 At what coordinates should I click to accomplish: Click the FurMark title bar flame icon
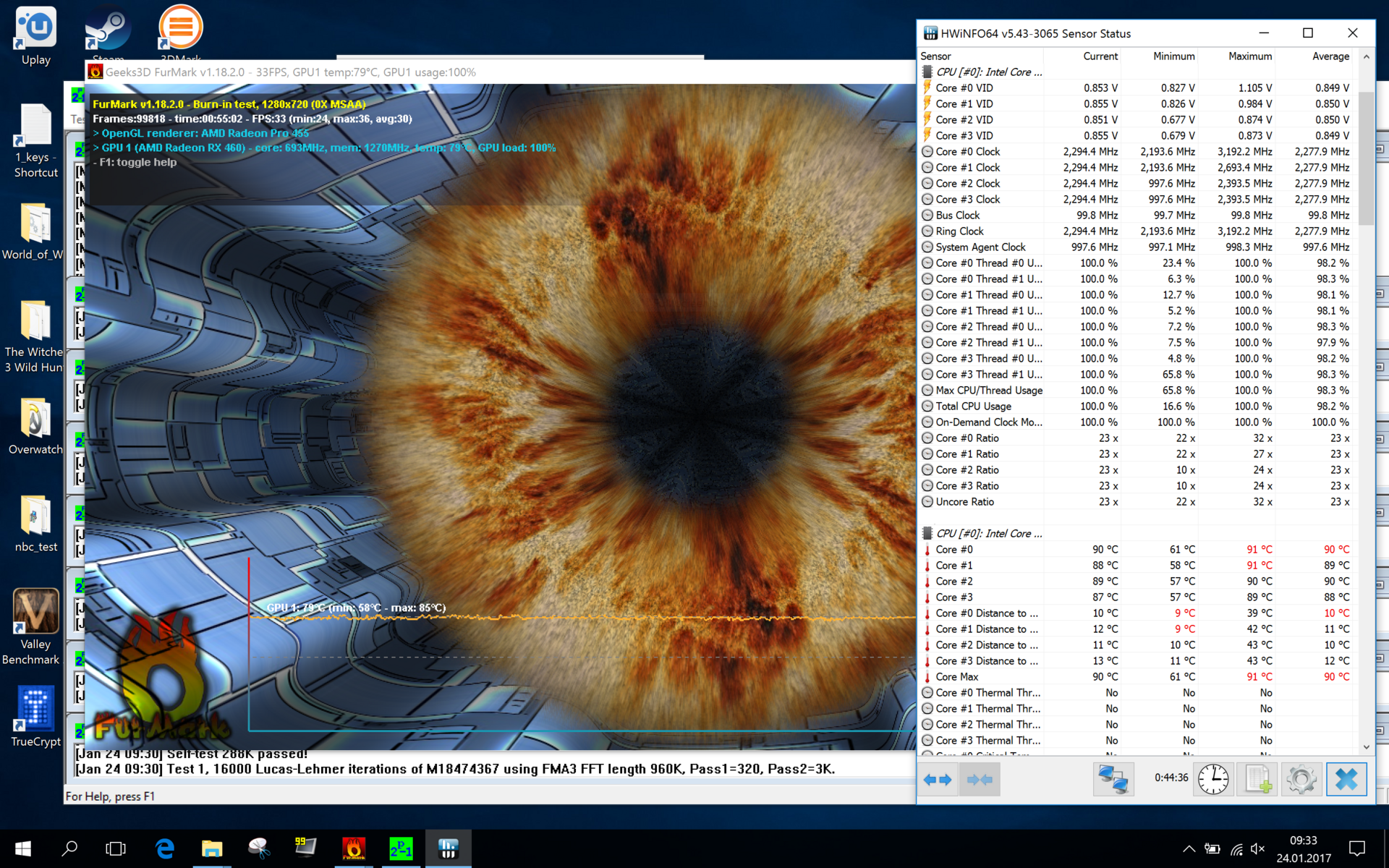click(x=95, y=72)
